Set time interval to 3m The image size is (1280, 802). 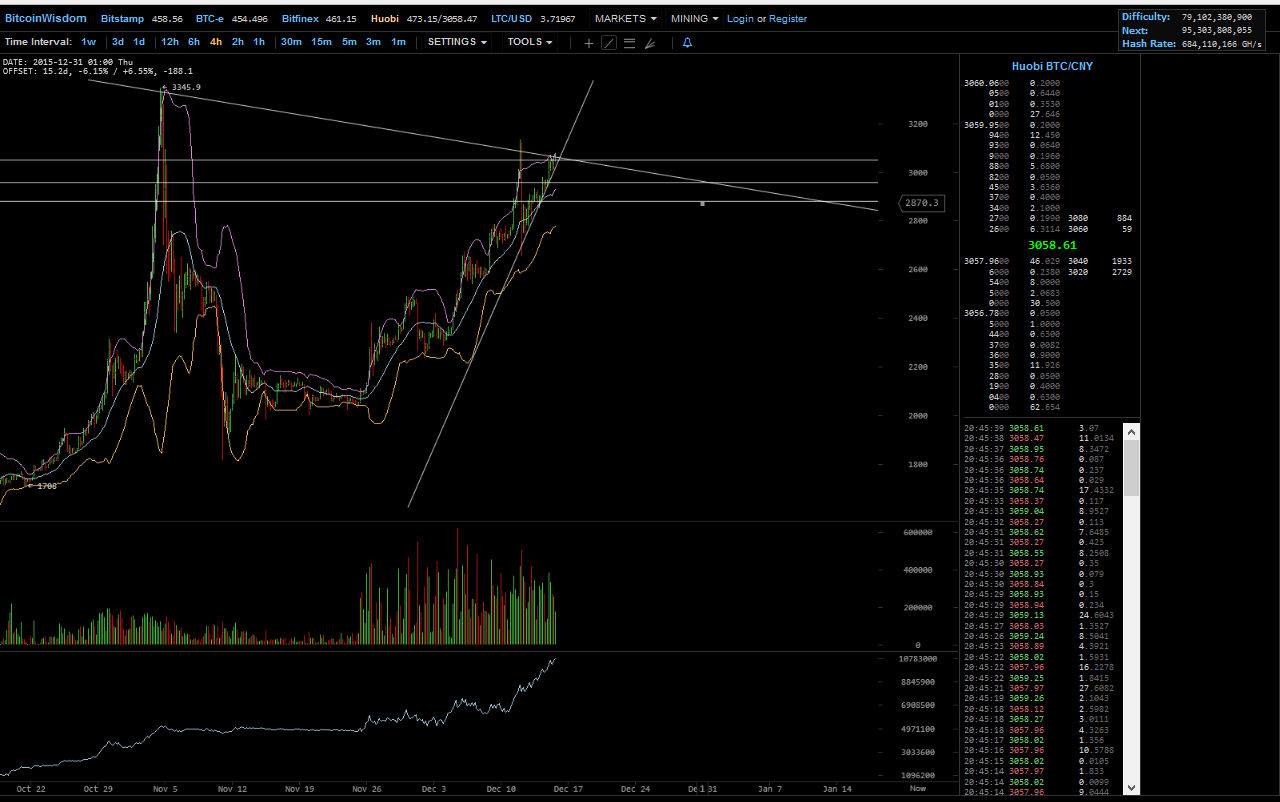(373, 42)
